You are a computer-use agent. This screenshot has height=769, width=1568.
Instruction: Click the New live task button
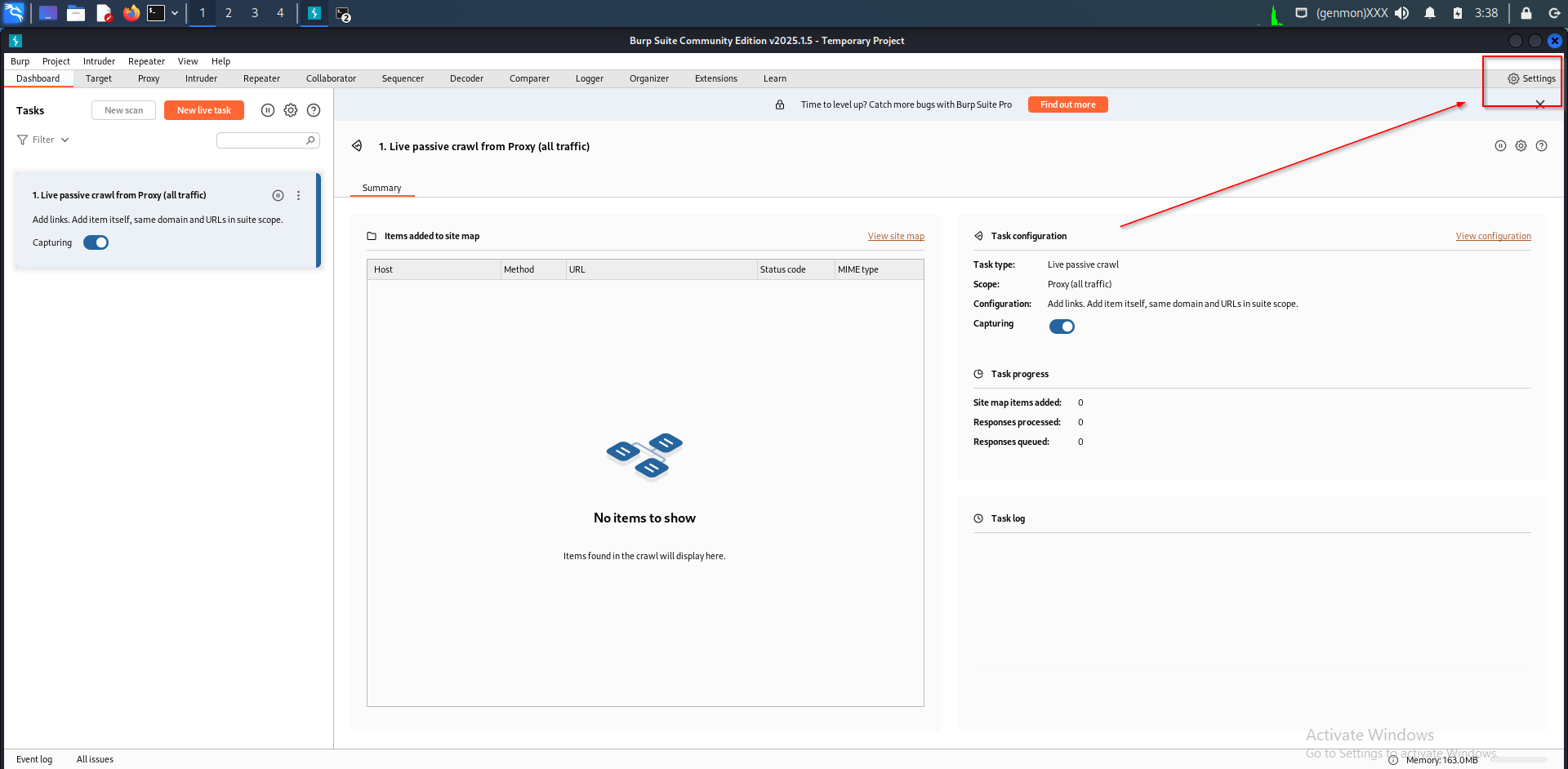(x=204, y=110)
